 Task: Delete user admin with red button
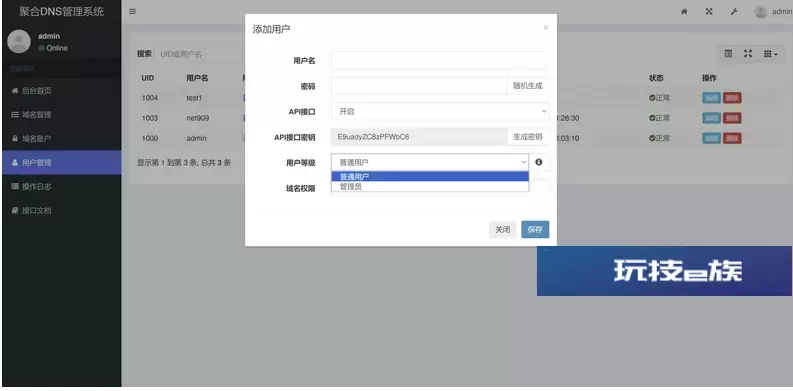click(x=732, y=138)
